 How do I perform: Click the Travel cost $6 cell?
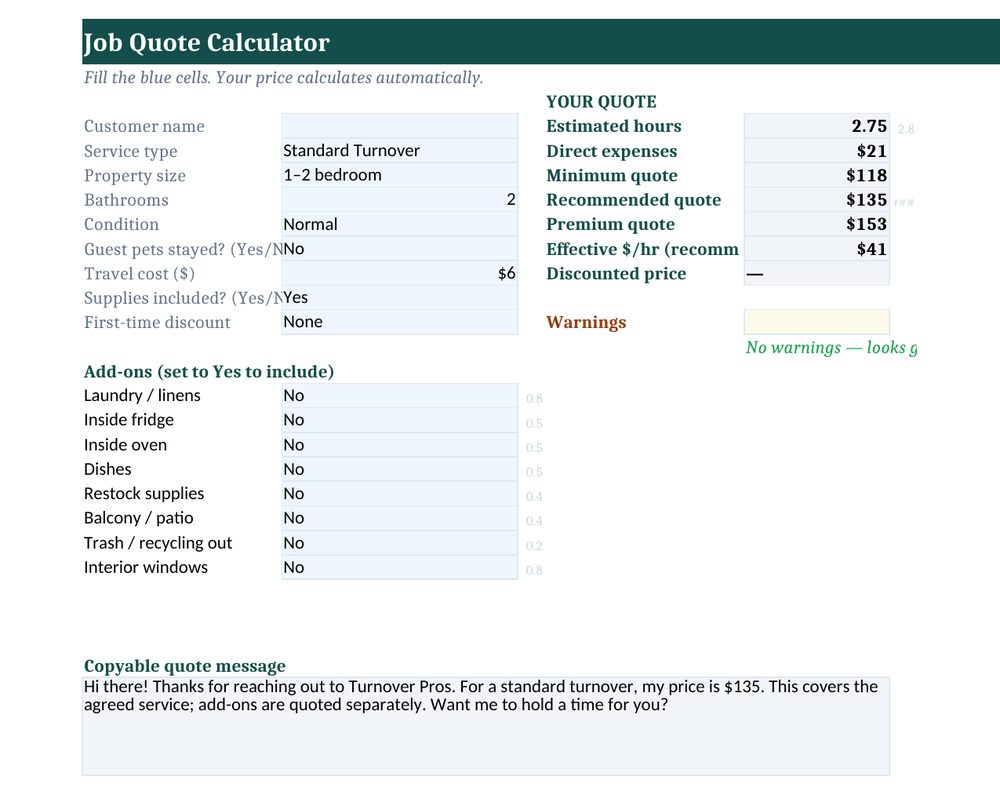click(399, 273)
